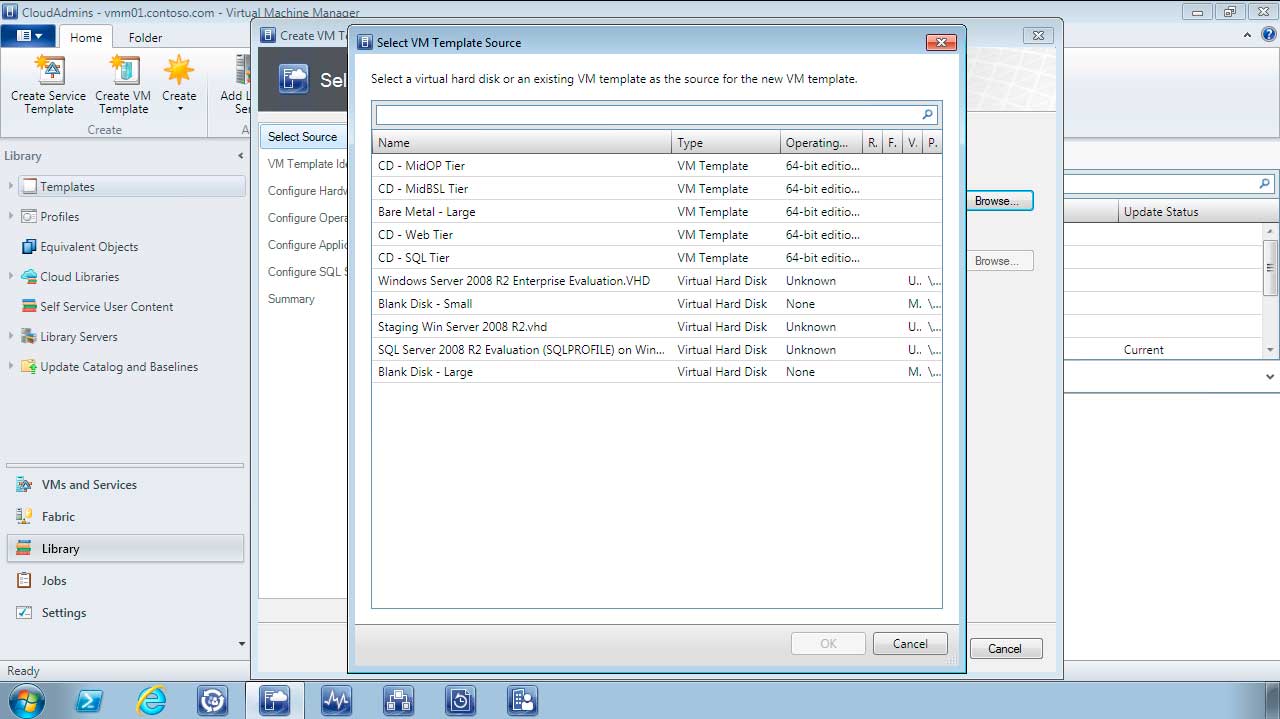Click Cancel in the Create VM Template wizard
The image size is (1280, 719).
click(x=1005, y=649)
